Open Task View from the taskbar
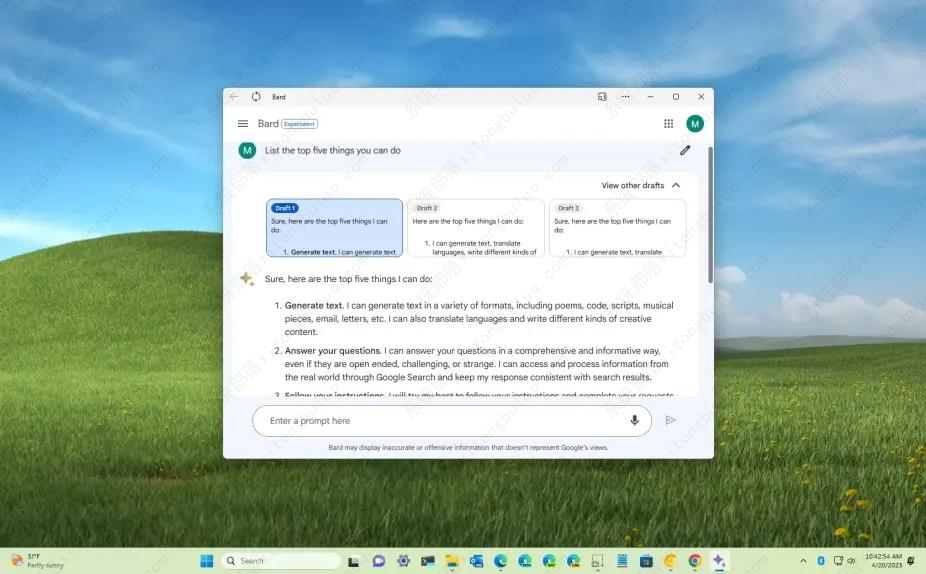926x574 pixels. (x=353, y=561)
